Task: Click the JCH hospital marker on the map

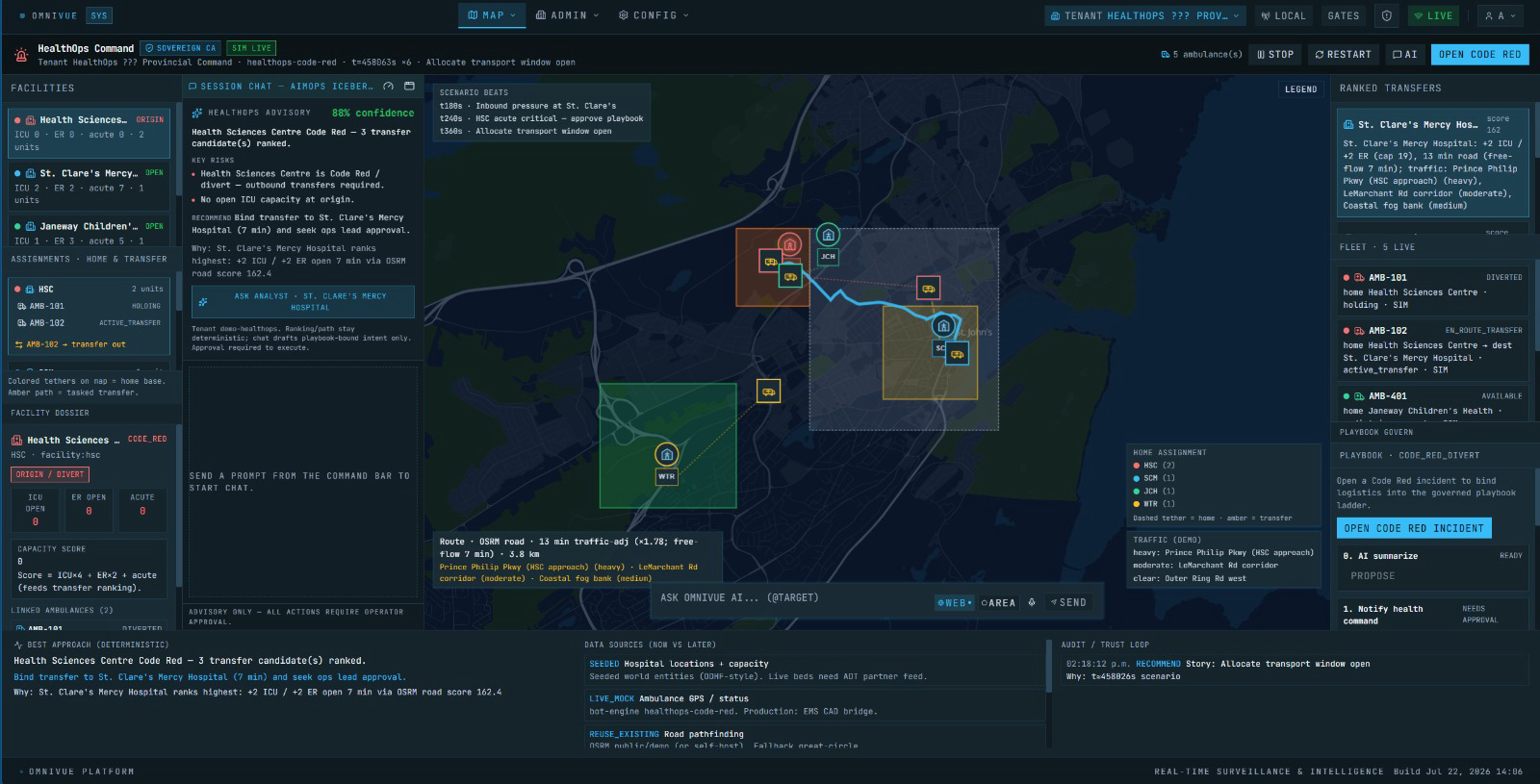Action: (828, 235)
